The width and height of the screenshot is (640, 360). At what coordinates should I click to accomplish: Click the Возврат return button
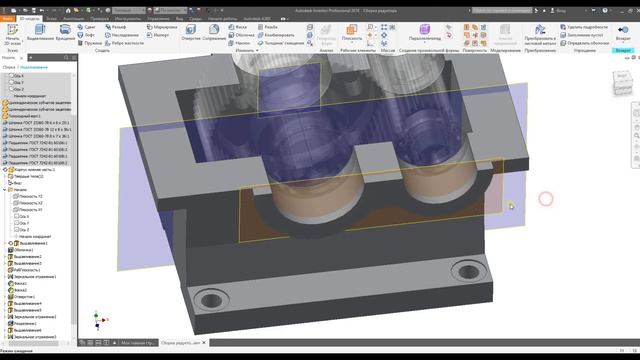point(623,33)
